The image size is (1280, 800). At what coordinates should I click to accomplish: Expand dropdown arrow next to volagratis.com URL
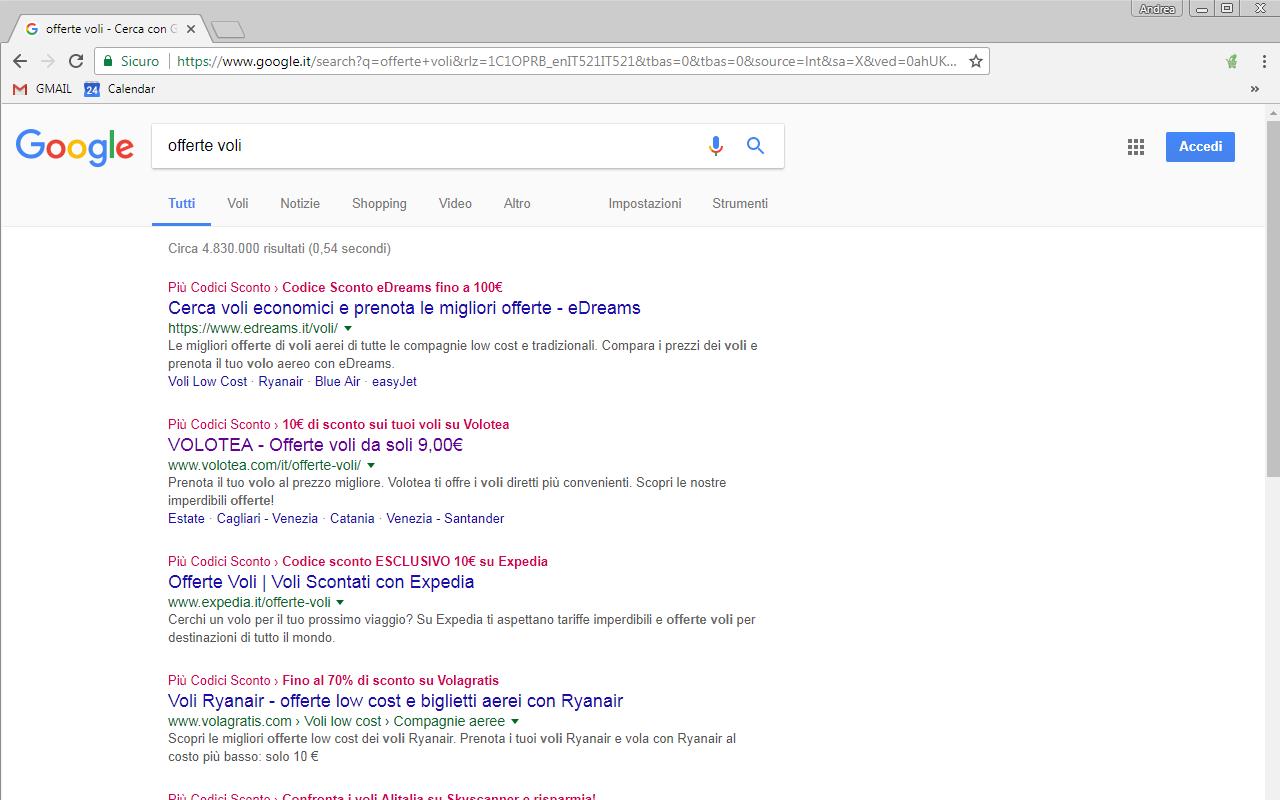515,721
